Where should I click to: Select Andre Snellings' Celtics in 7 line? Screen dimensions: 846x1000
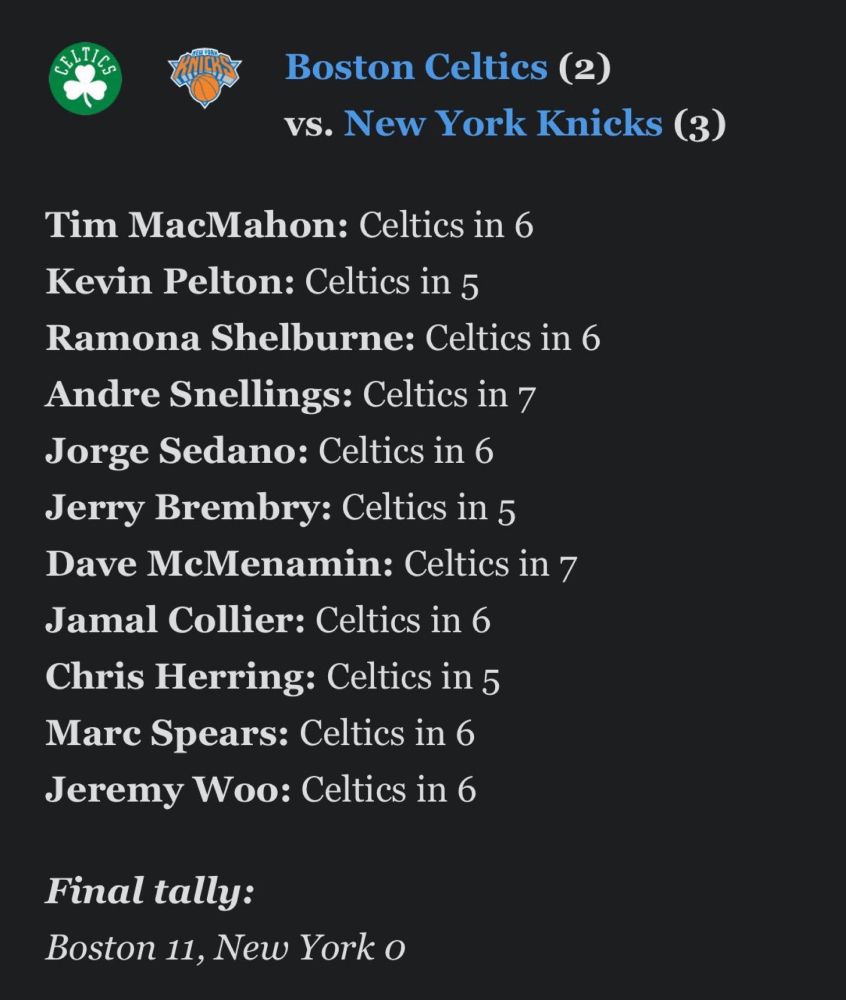(290, 394)
